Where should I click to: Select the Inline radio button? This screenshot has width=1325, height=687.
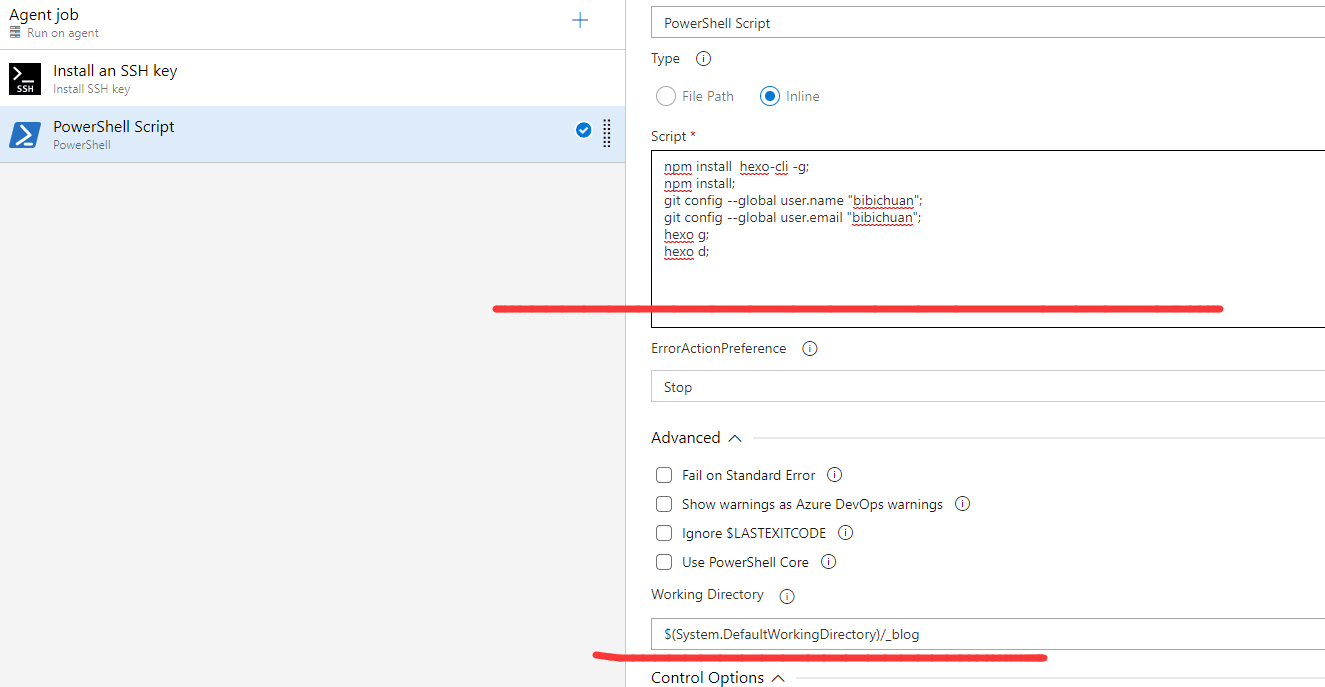(x=770, y=97)
